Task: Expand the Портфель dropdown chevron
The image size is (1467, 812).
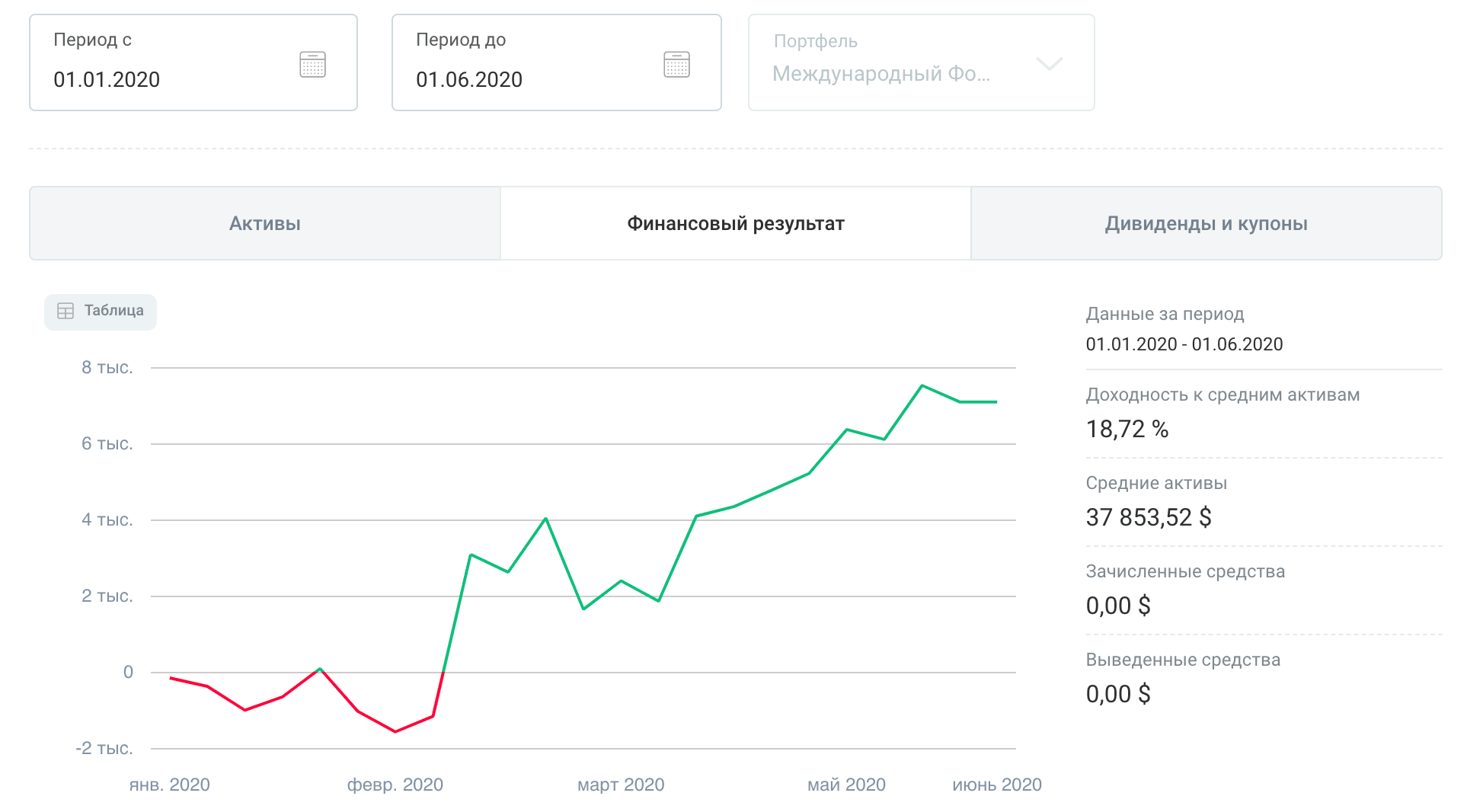Action: point(1050,64)
